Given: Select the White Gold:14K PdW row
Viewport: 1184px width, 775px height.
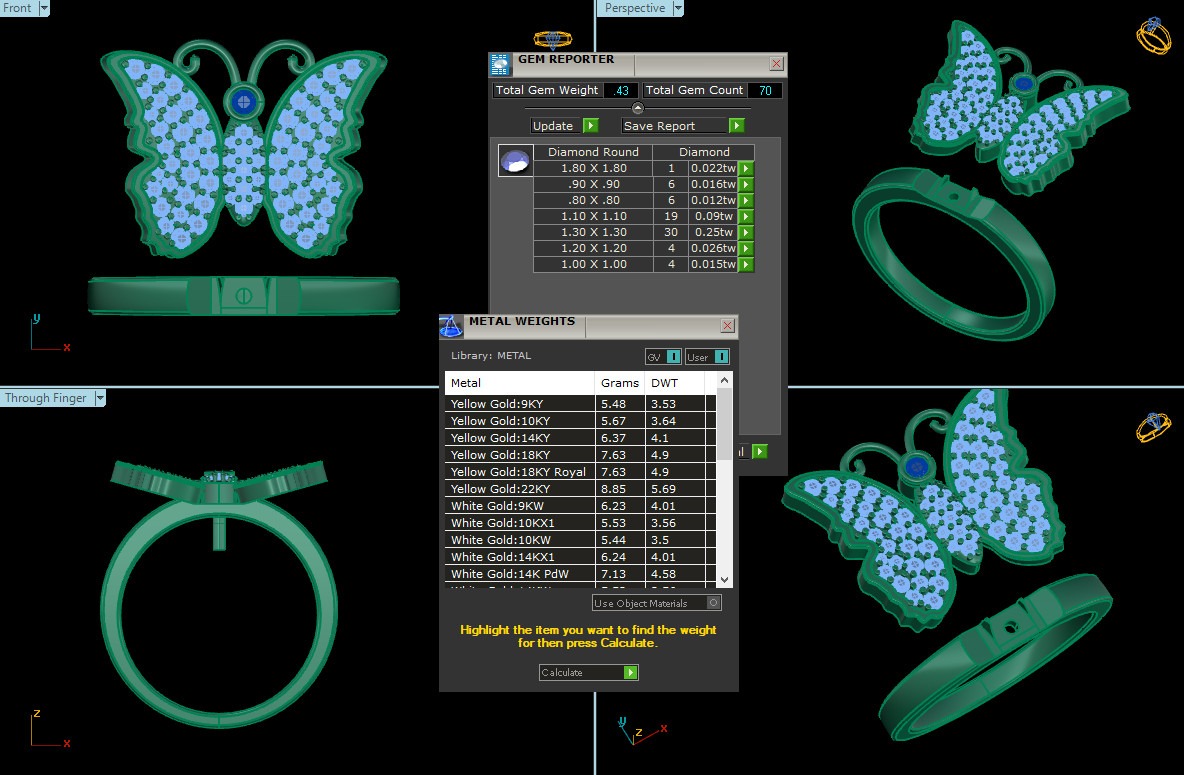Looking at the screenshot, I should click(520, 574).
